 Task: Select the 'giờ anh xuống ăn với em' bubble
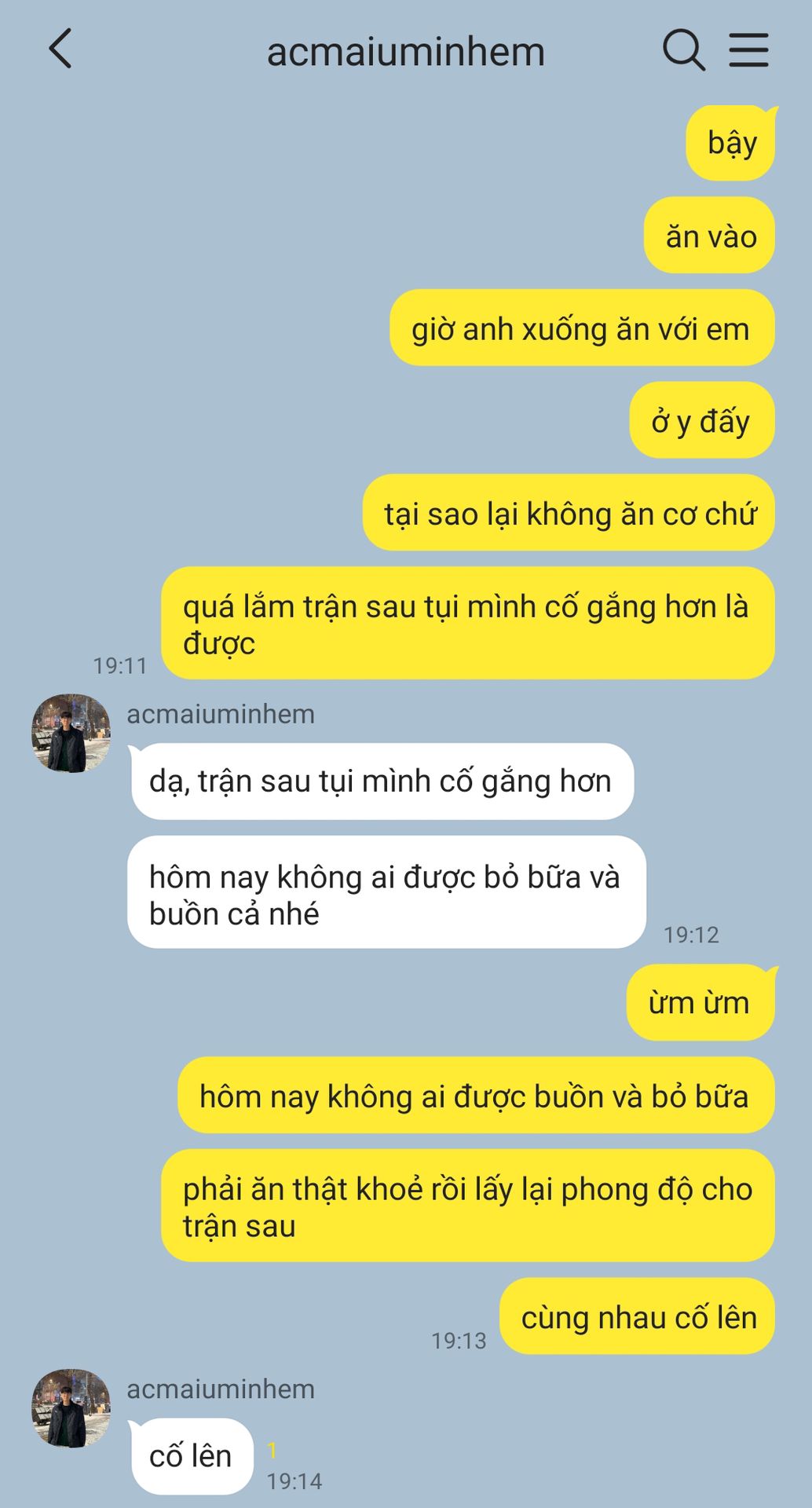582,328
